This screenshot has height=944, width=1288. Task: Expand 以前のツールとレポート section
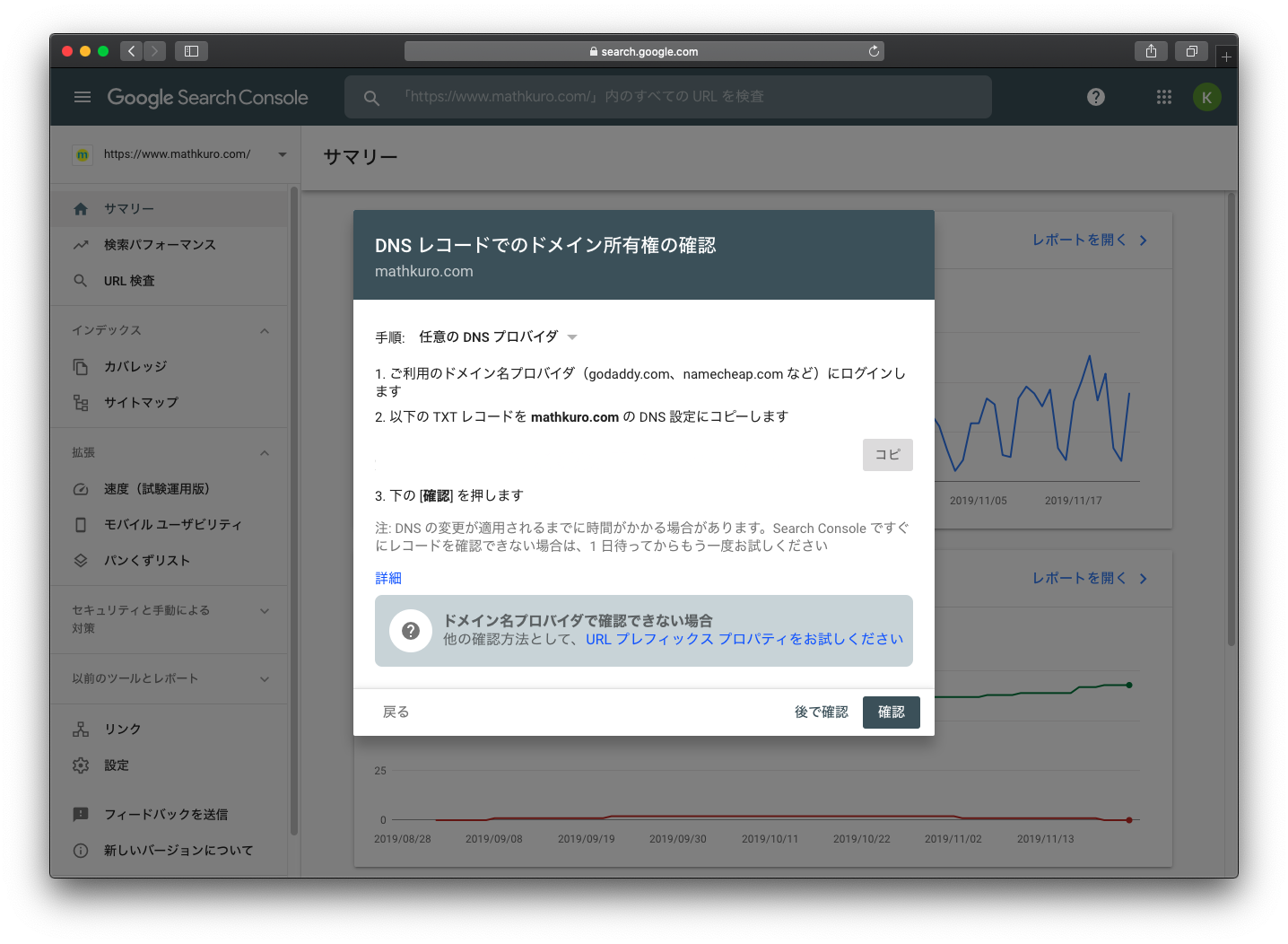tap(265, 679)
